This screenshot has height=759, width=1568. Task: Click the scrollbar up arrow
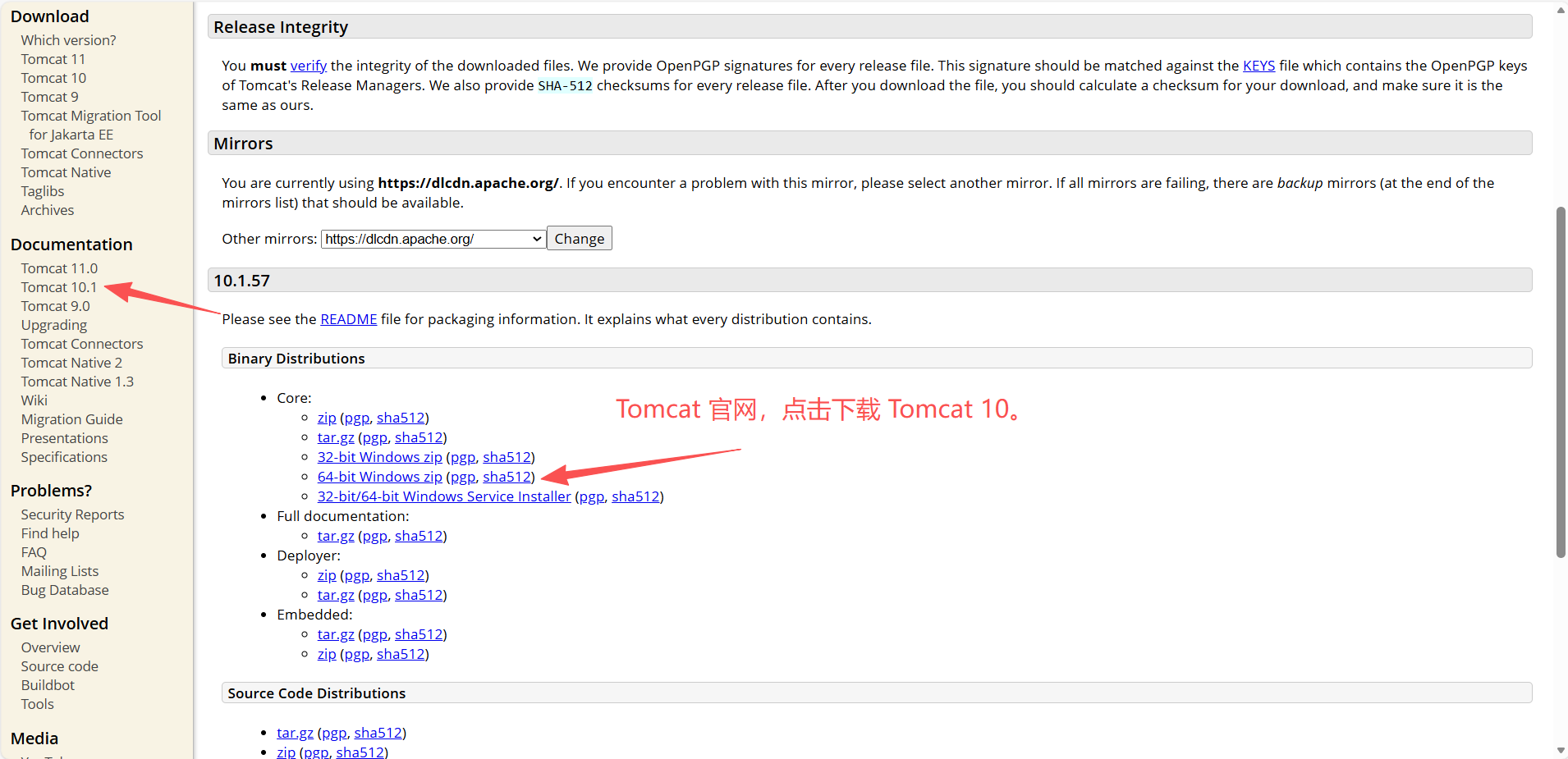coord(1561,11)
